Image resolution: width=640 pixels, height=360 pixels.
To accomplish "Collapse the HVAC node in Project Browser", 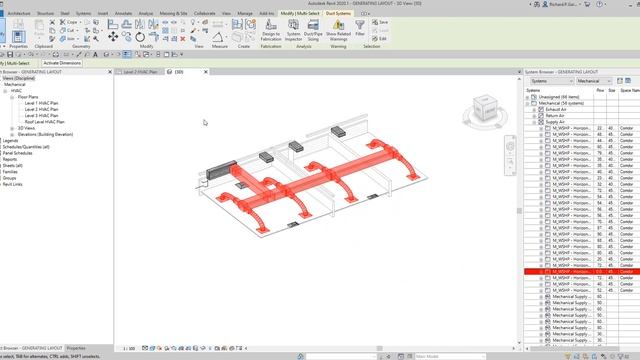I will (x=5, y=91).
